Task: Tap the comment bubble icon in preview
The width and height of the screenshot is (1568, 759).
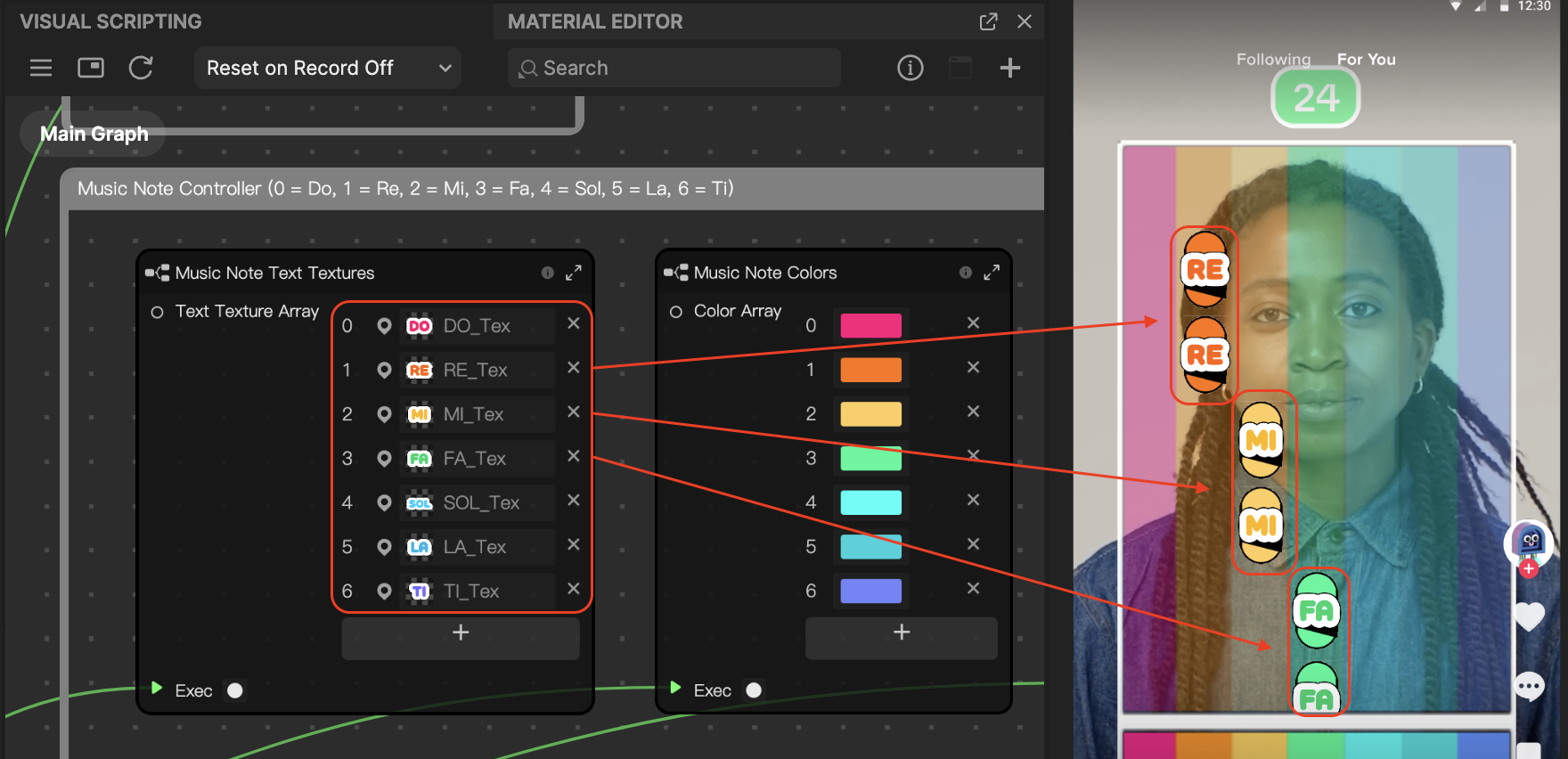Action: coord(1529,686)
